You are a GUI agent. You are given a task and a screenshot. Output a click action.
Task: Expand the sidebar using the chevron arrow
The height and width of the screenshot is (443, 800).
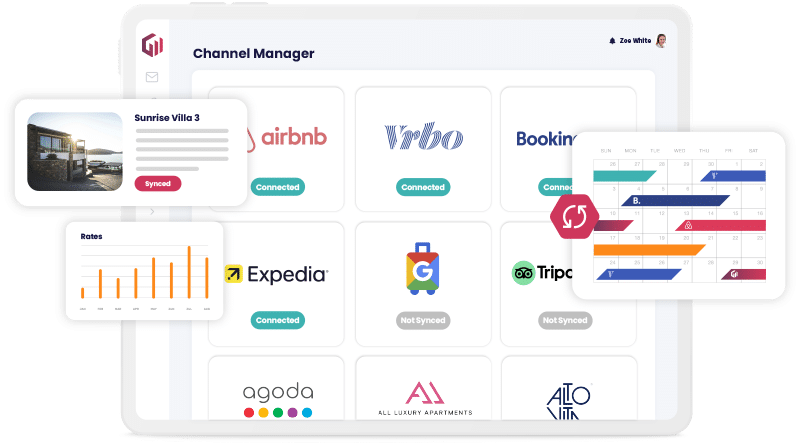click(152, 212)
